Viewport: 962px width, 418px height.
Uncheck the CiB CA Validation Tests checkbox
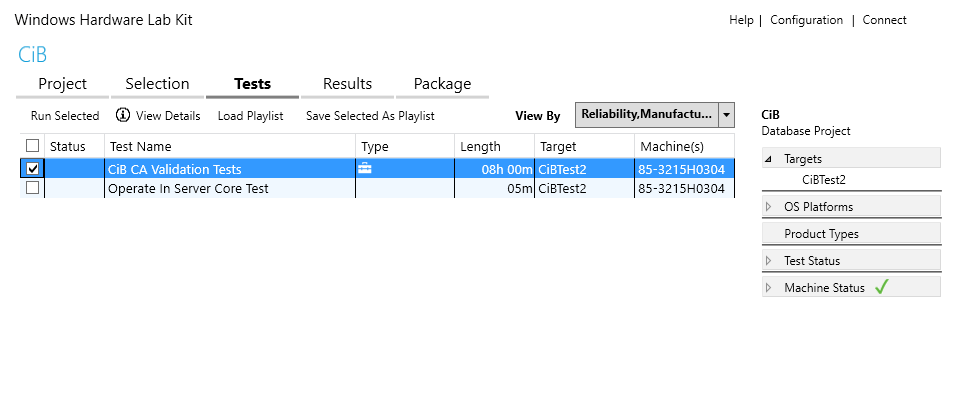coord(33,169)
